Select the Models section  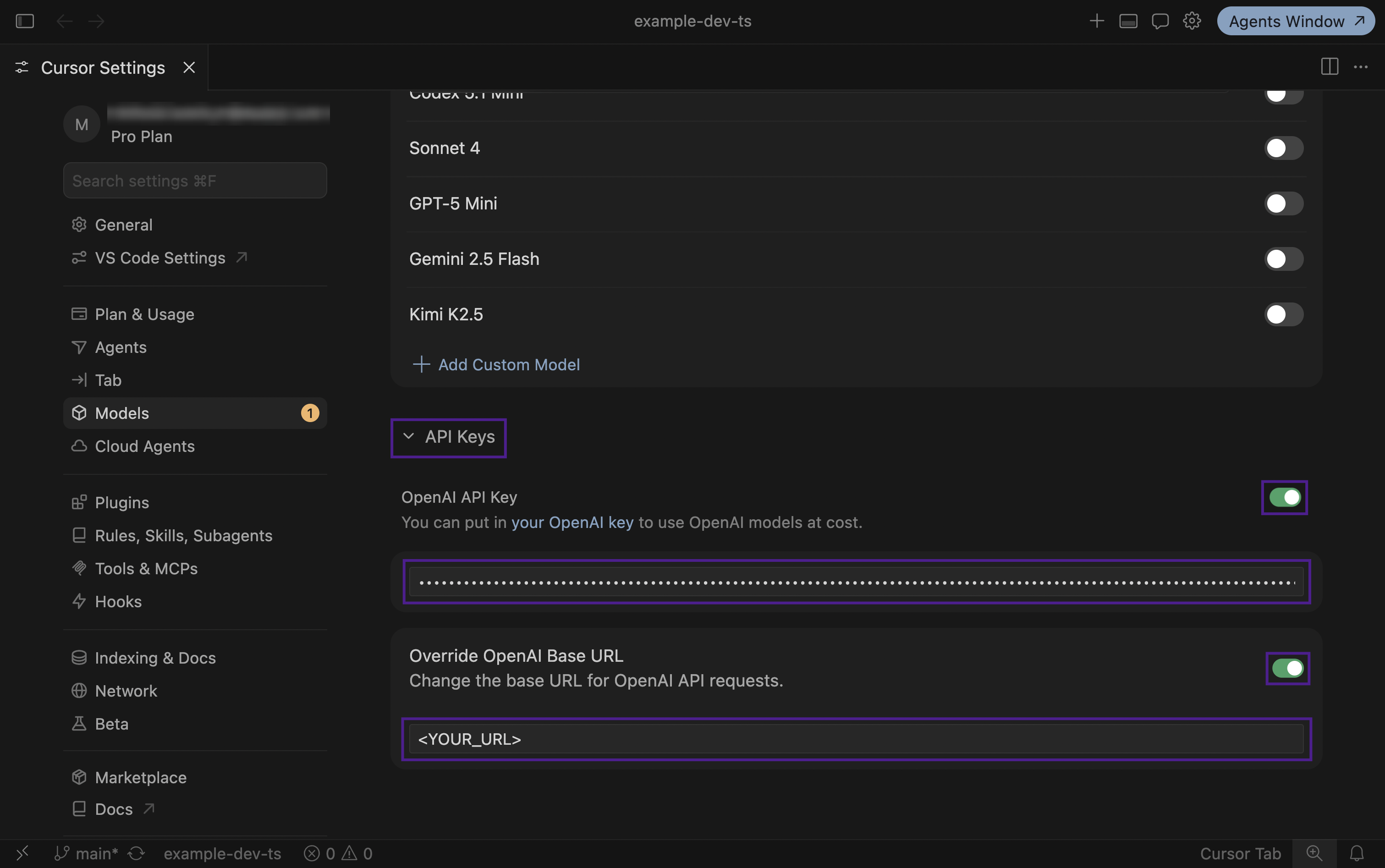pyautogui.click(x=195, y=413)
